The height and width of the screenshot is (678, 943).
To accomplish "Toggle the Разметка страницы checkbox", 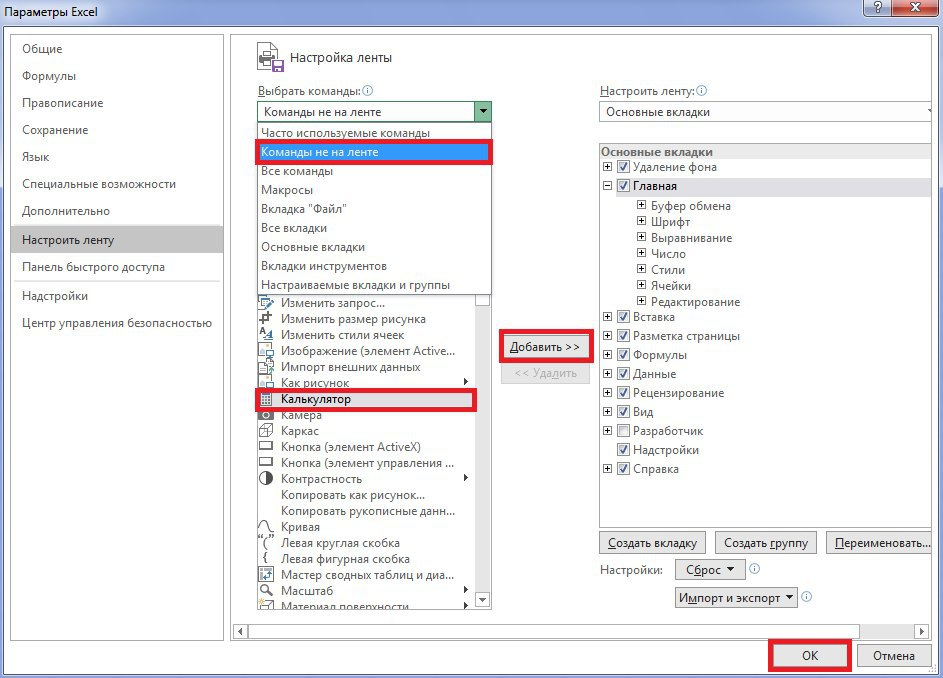I will point(624,336).
